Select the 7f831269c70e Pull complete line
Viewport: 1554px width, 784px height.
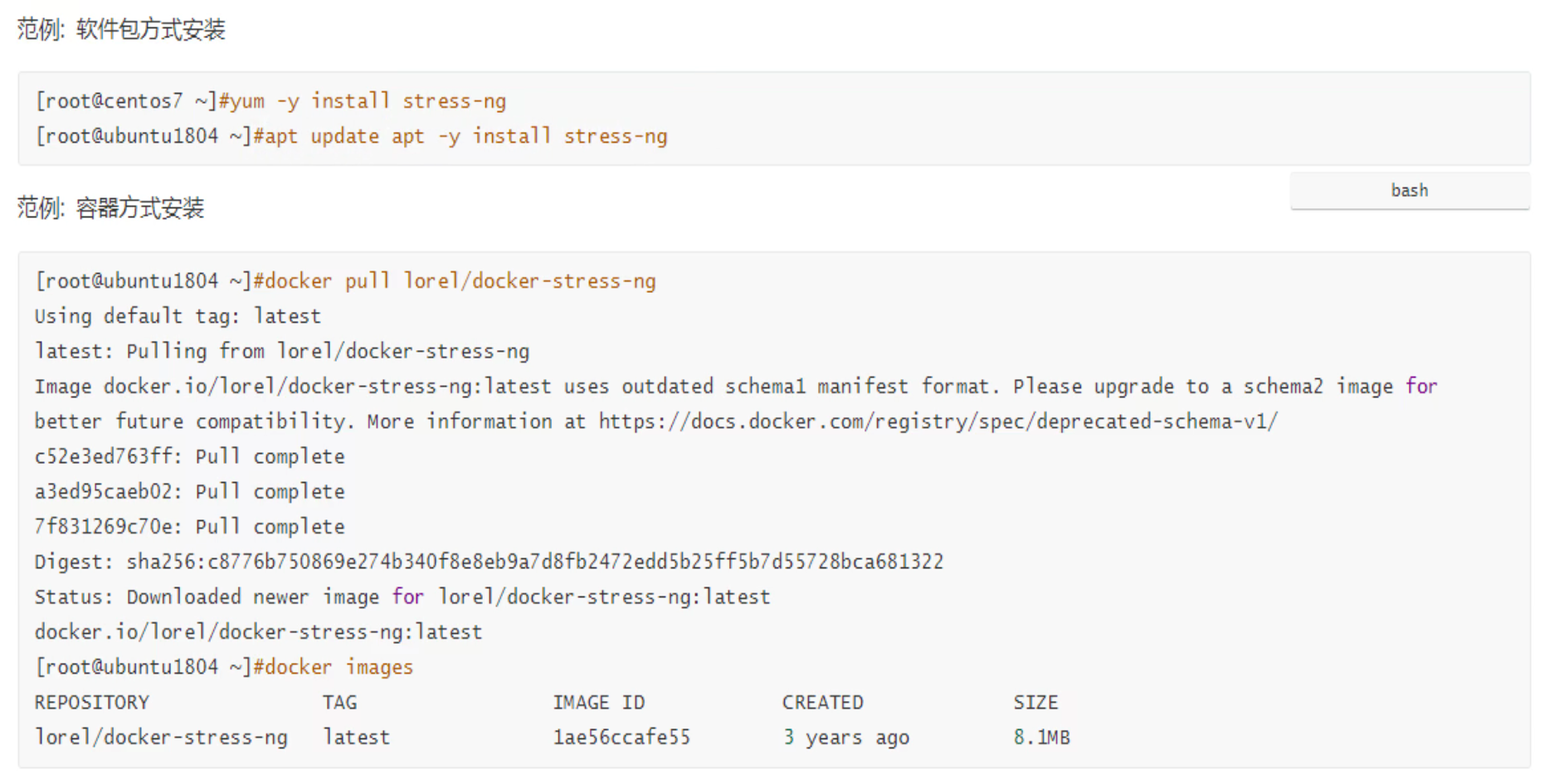tap(189, 527)
